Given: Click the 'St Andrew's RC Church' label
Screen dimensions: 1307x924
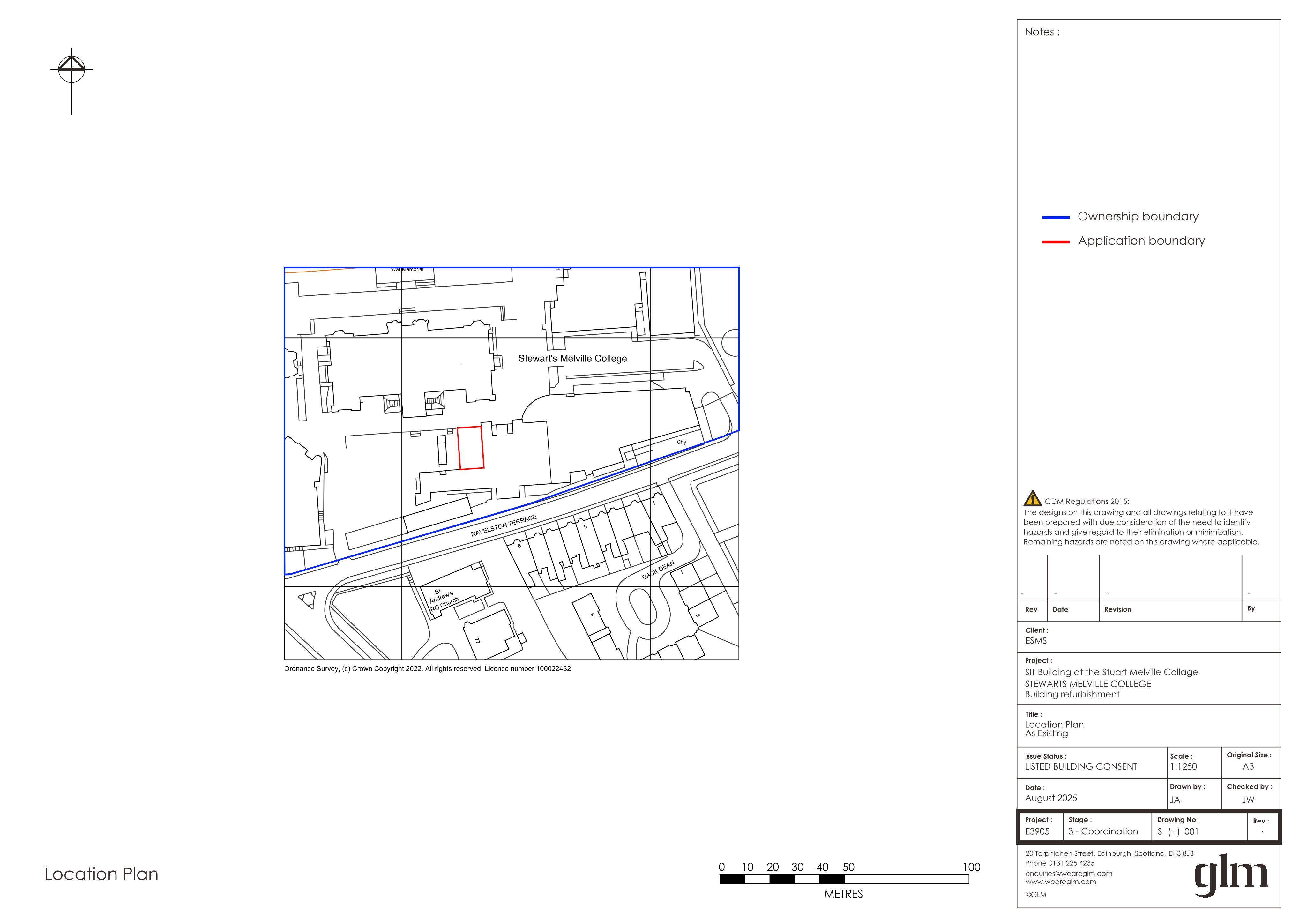Looking at the screenshot, I should [444, 600].
